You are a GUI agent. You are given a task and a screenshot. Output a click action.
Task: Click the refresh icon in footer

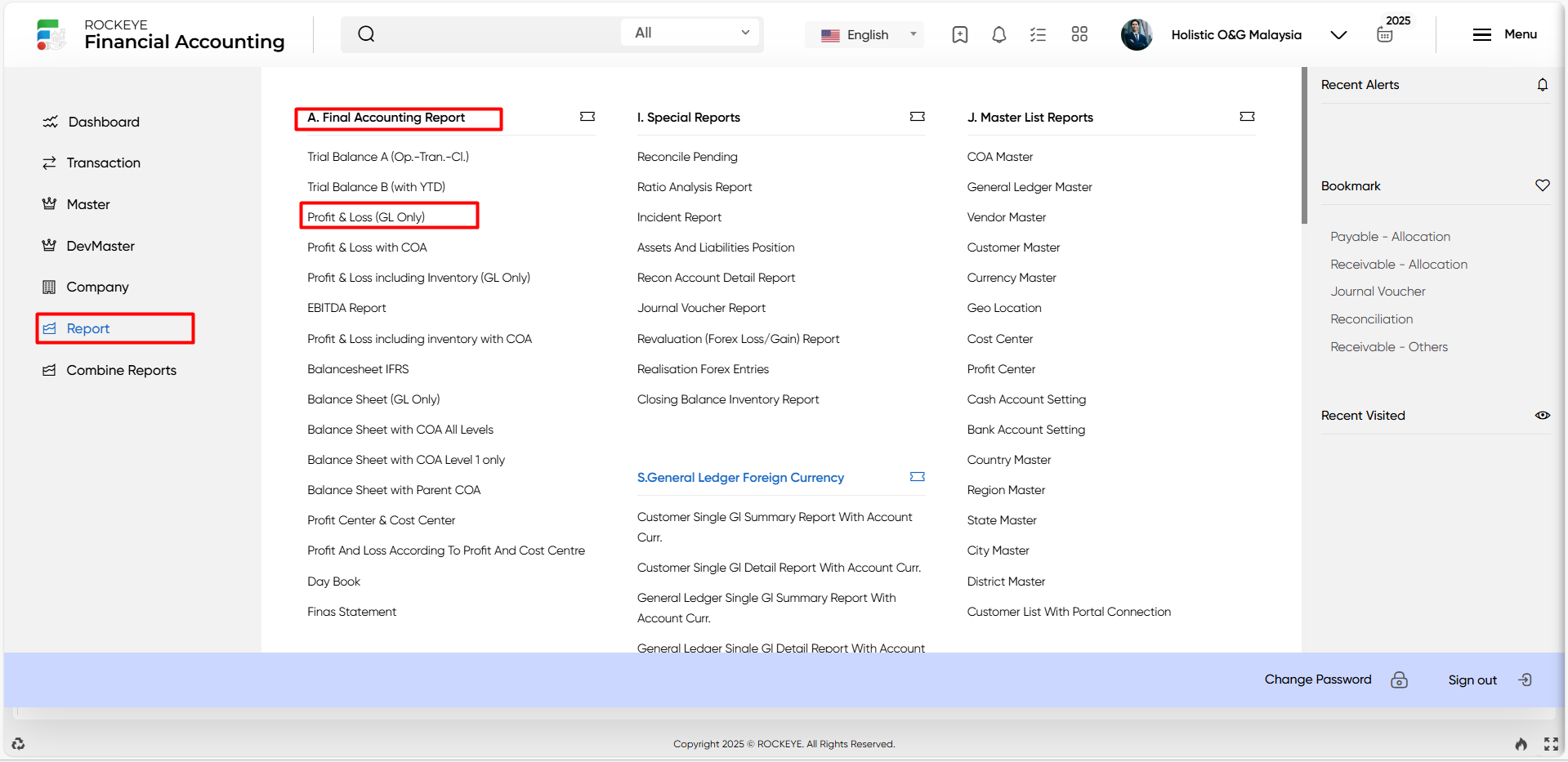18,743
